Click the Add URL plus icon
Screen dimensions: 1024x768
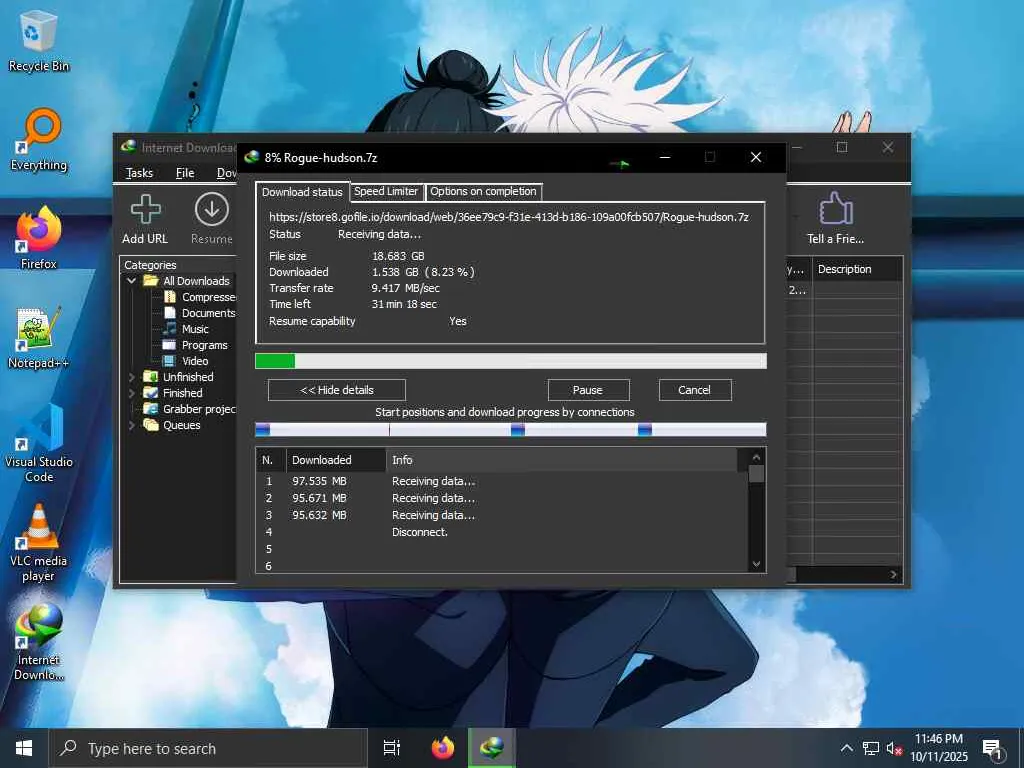click(x=145, y=210)
